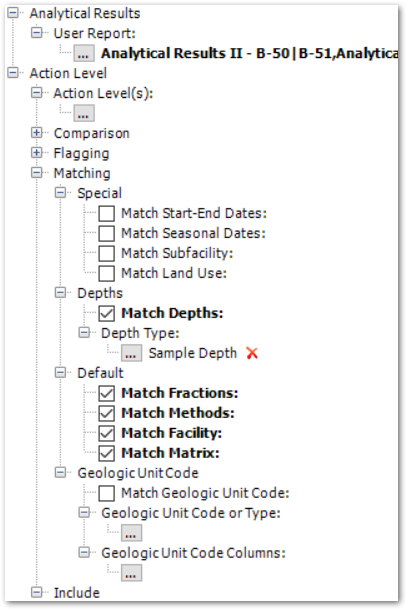This screenshot has height=610, width=407.
Task: Open the Action Level(s) ellipsis browse button
Action: 84,113
